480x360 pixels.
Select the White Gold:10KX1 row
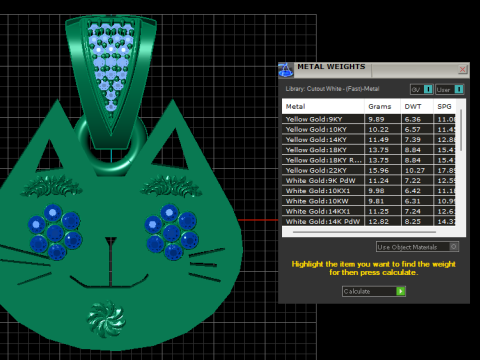point(369,191)
